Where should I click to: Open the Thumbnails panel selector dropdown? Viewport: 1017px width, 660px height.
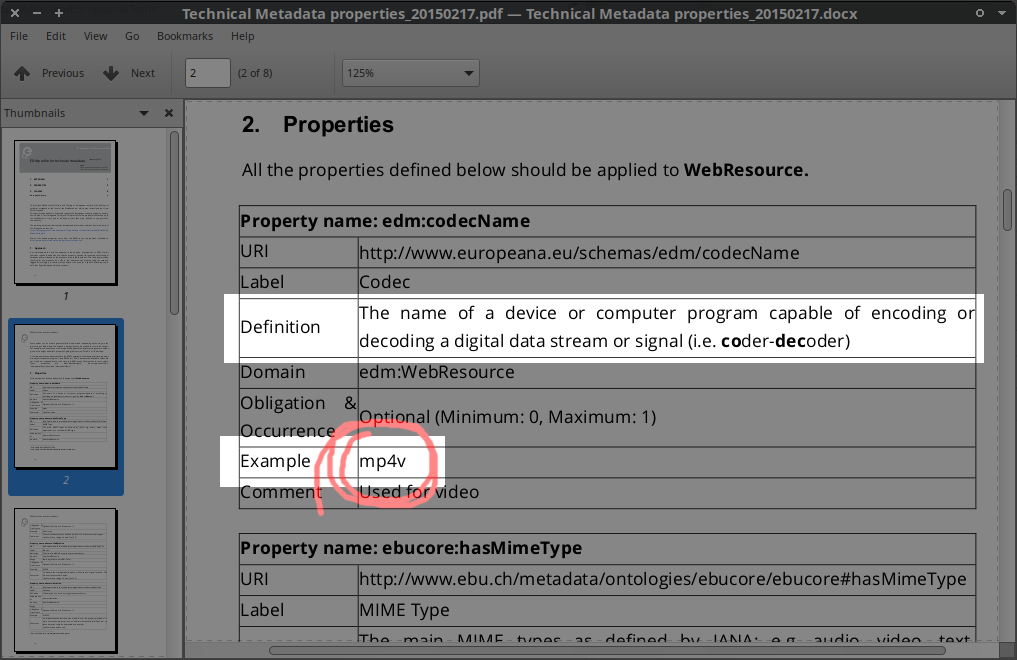coord(144,113)
